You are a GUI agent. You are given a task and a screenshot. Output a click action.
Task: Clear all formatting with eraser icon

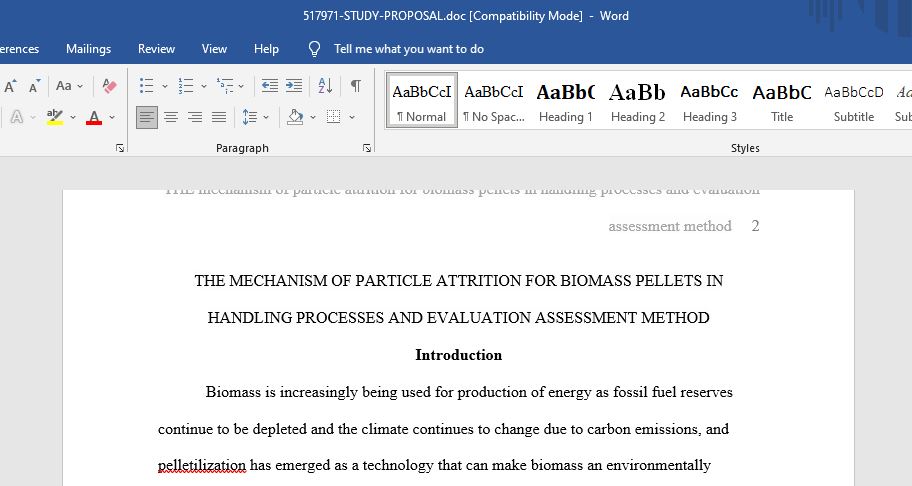tap(109, 86)
